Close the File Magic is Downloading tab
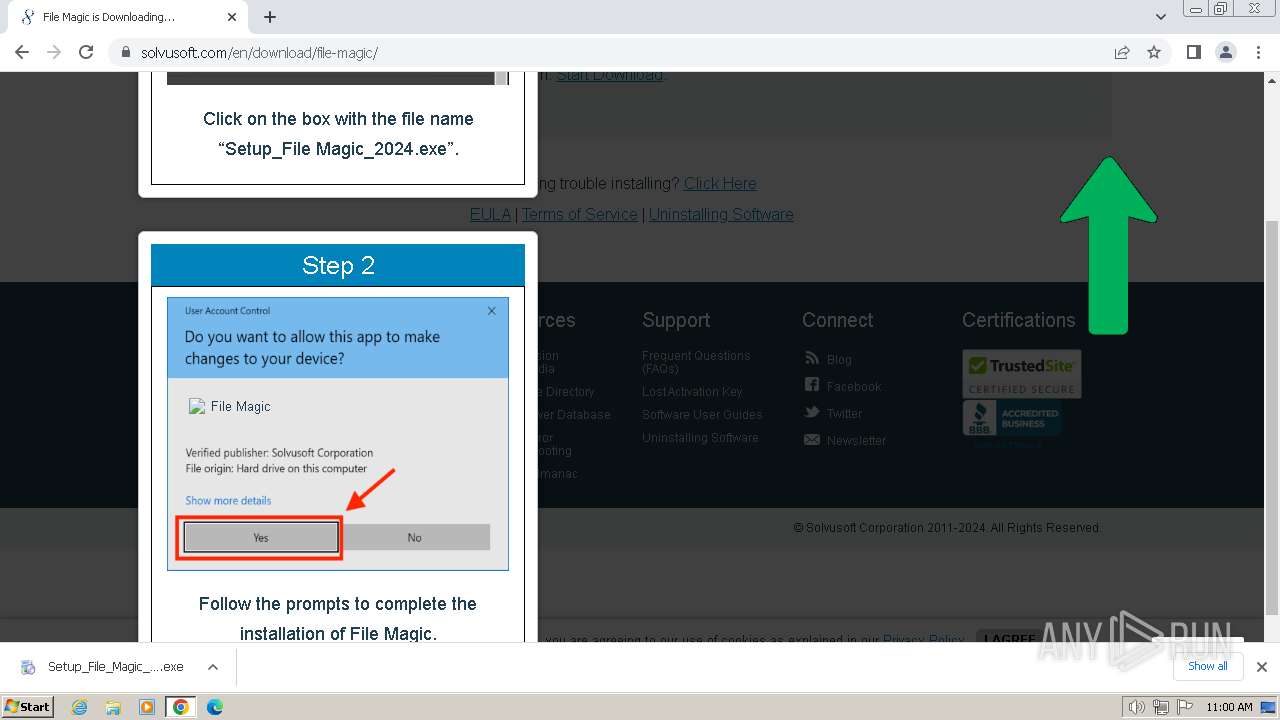 (232, 17)
